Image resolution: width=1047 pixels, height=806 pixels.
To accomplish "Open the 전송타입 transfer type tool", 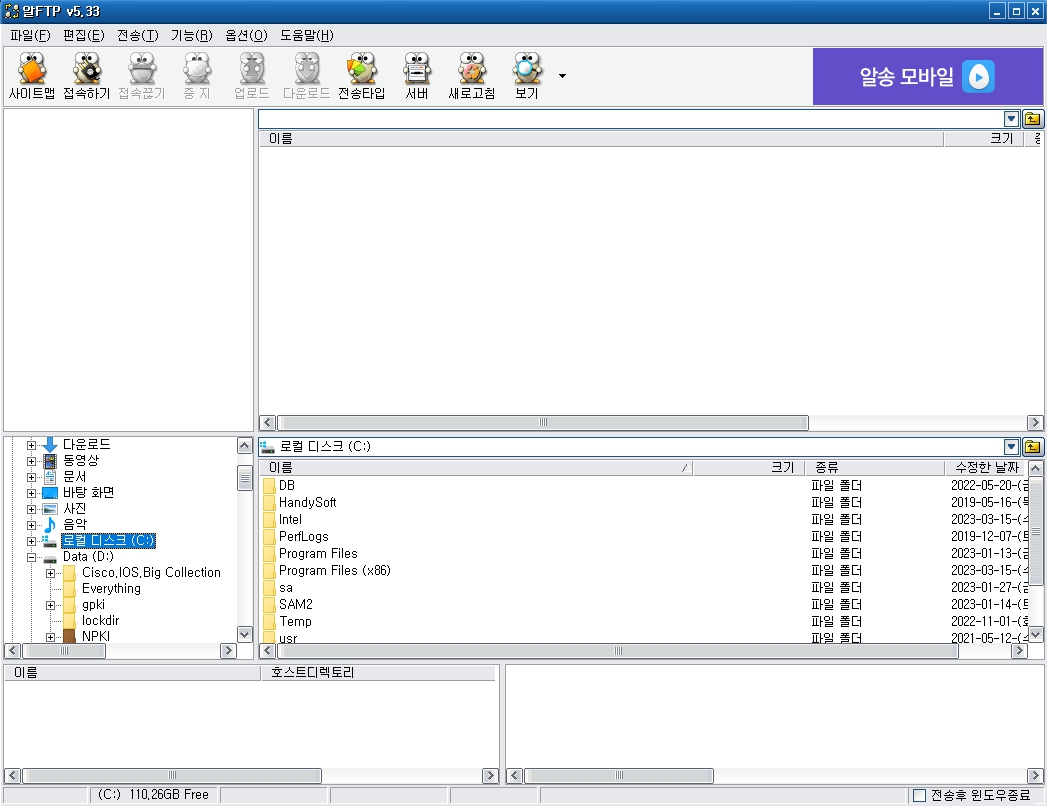I will click(361, 75).
